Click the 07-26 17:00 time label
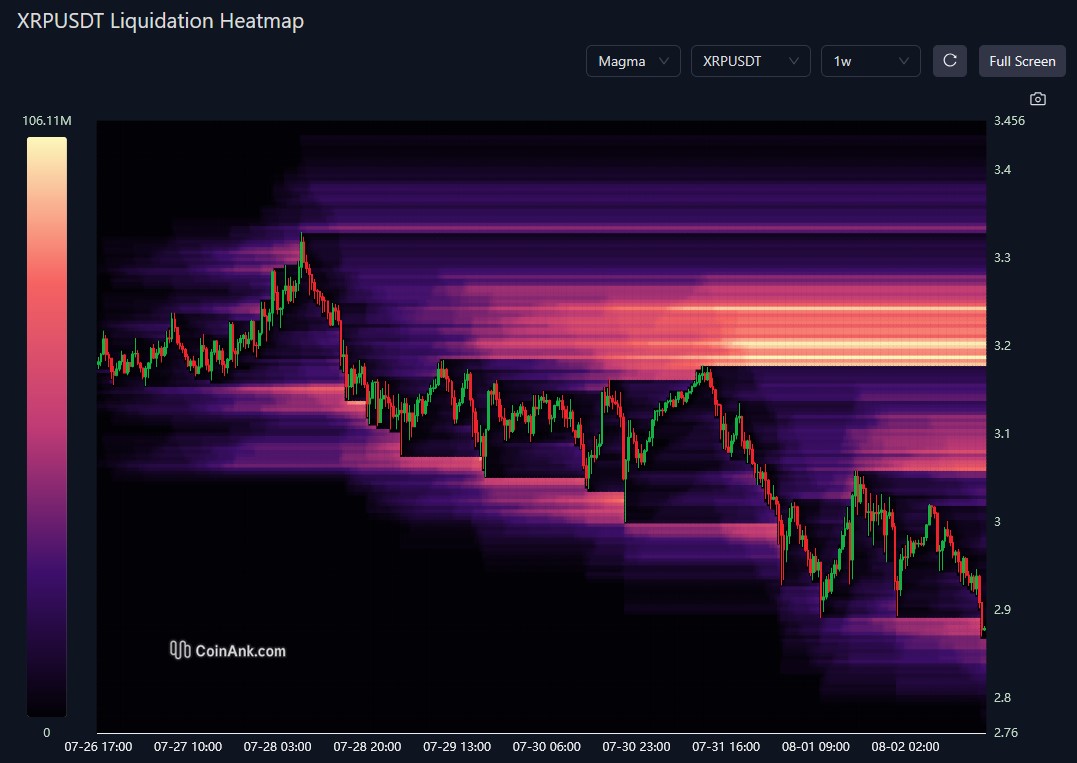This screenshot has height=763, width=1077. tap(98, 747)
